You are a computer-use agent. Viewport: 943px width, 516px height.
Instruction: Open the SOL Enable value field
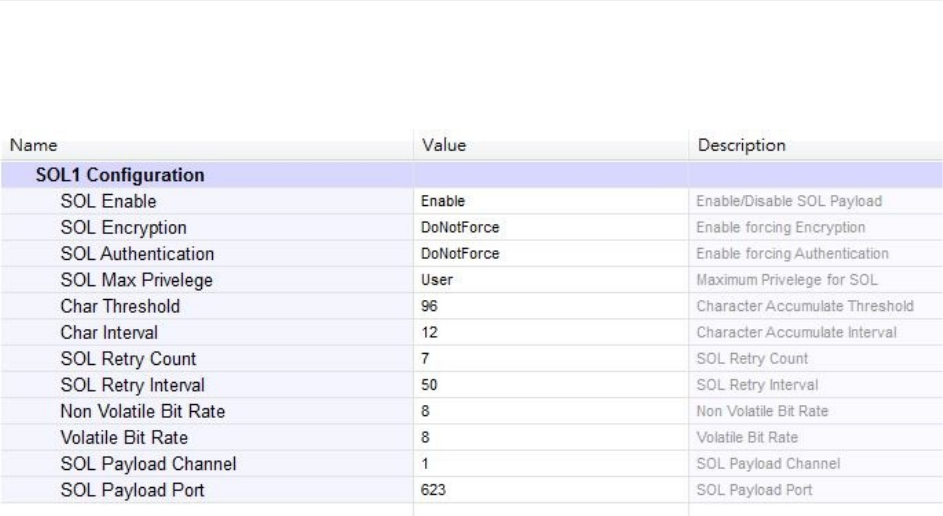(551, 201)
